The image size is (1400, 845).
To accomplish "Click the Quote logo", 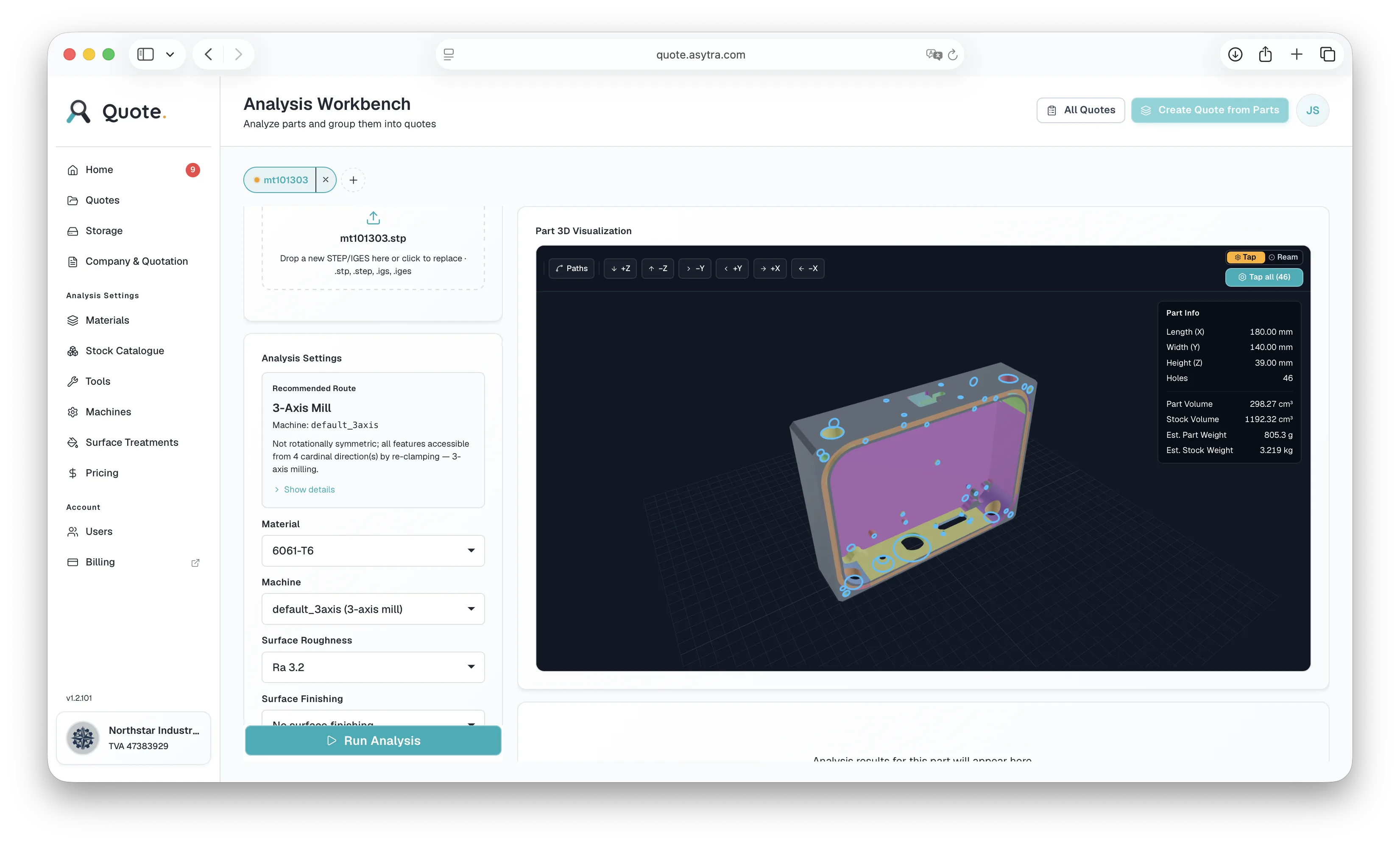I will point(116,112).
